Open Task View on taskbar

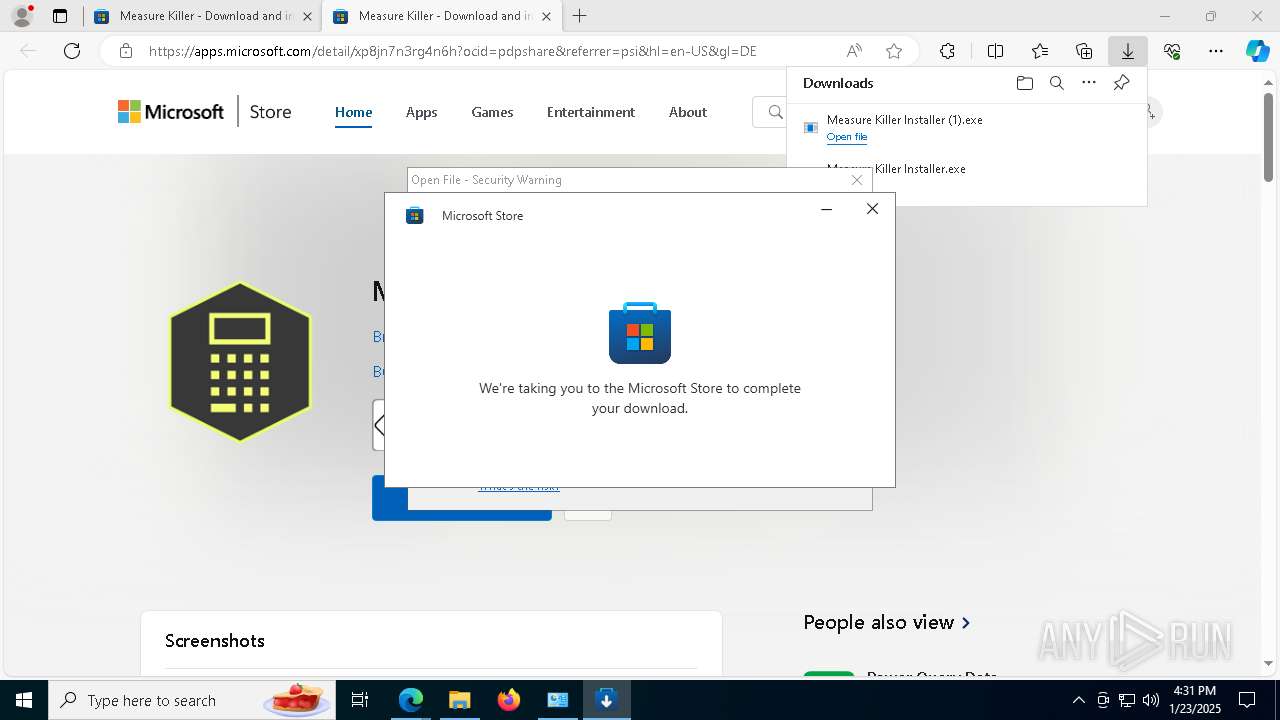(x=360, y=700)
